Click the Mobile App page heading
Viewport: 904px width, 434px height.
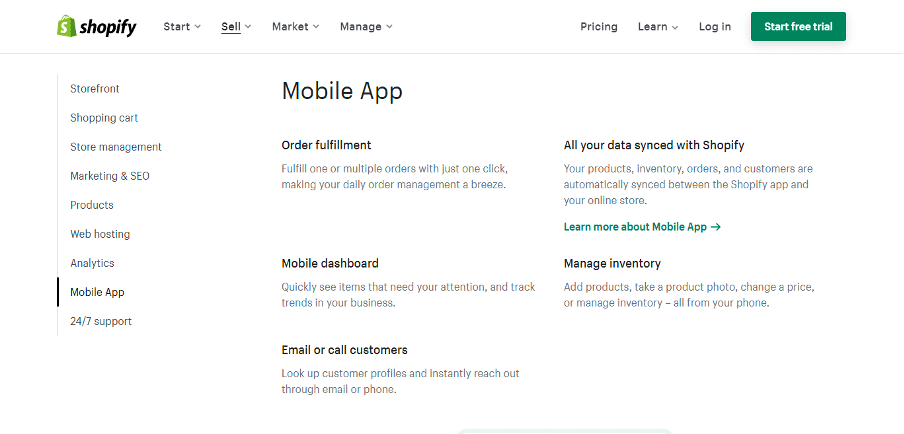342,91
